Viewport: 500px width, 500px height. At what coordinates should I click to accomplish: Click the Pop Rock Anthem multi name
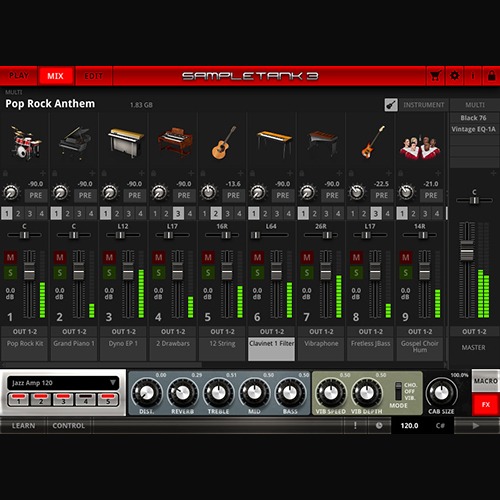coord(50,104)
